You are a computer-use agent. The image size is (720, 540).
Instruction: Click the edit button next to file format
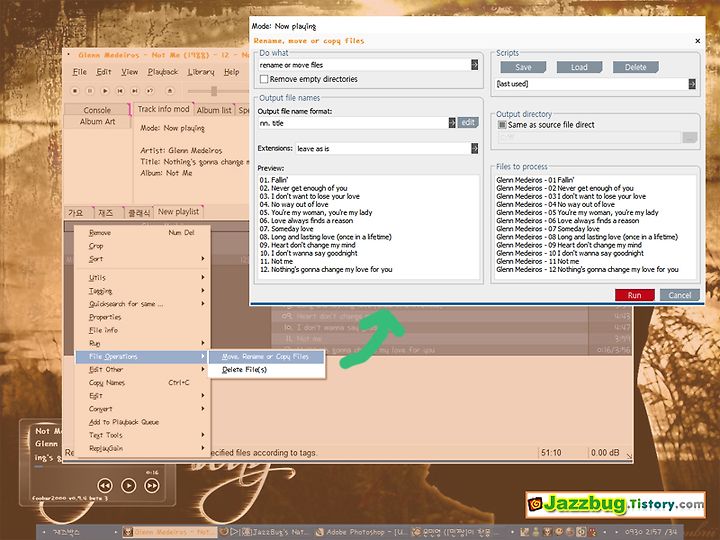click(x=468, y=123)
